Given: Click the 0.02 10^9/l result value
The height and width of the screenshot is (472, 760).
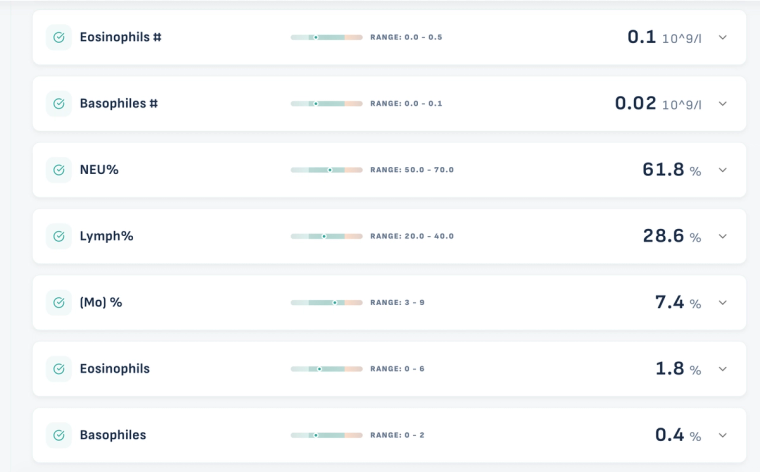Looking at the screenshot, I should 658,104.
